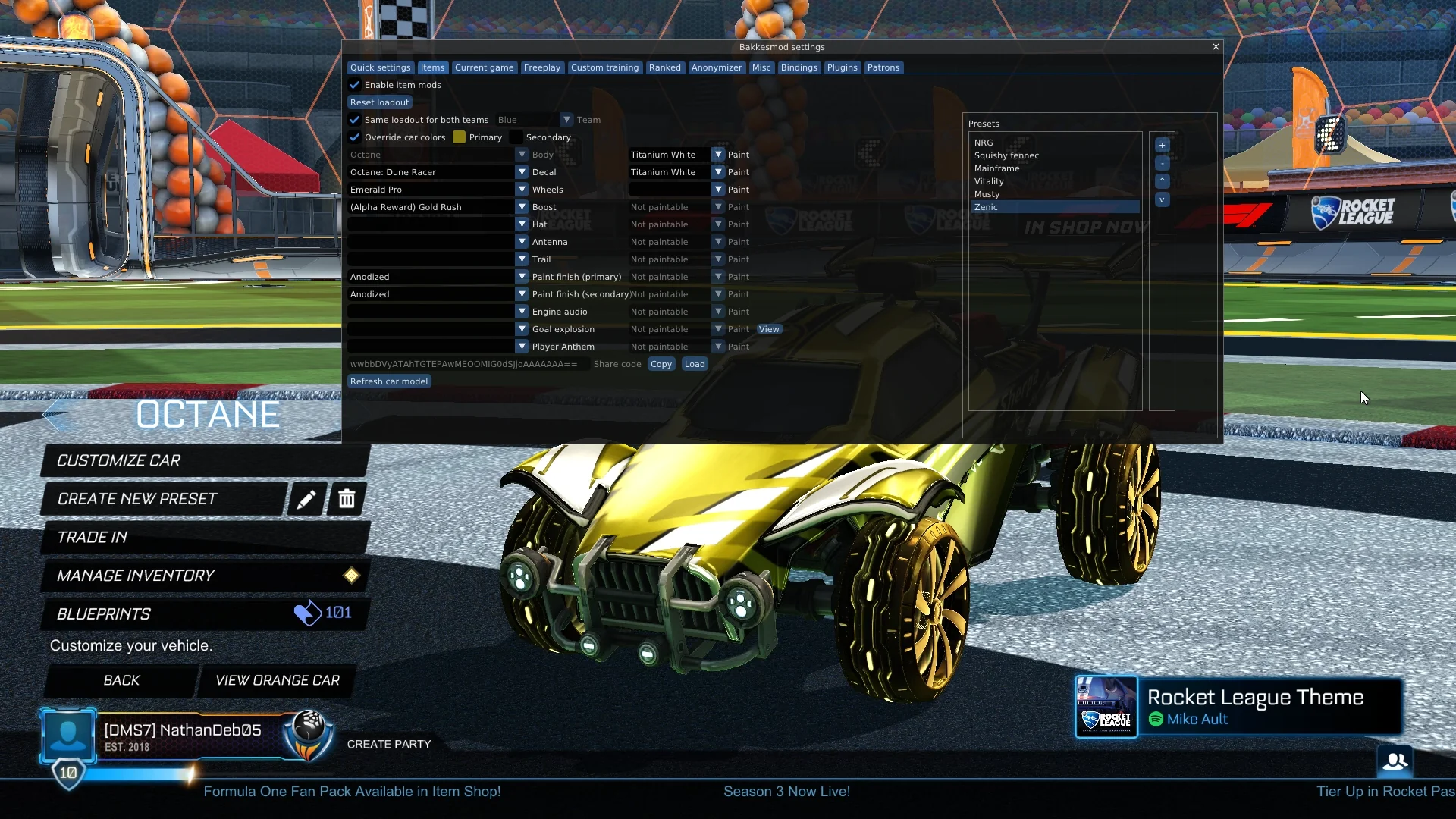Toggle Same loadout for both teams
This screenshot has width=1456, height=819.
click(x=356, y=120)
